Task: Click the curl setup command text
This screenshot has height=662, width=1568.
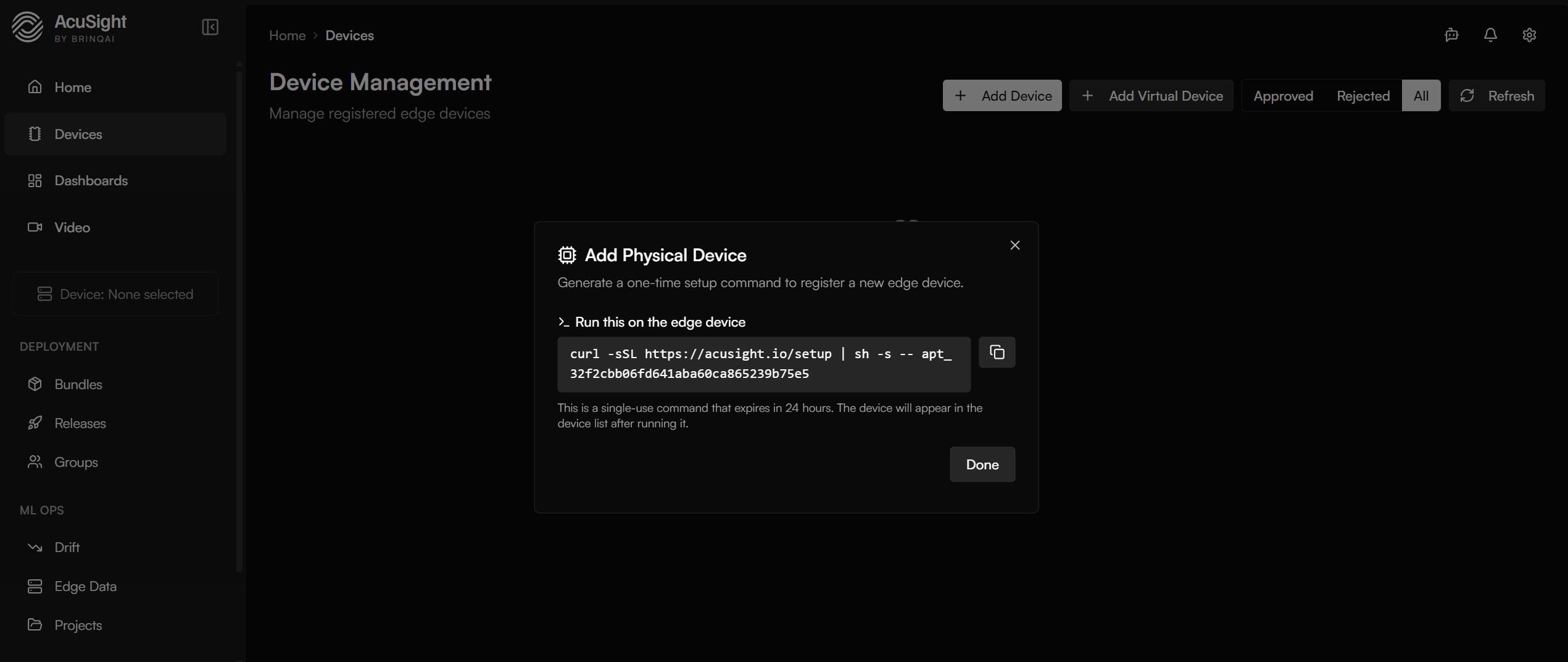Action: [x=763, y=364]
